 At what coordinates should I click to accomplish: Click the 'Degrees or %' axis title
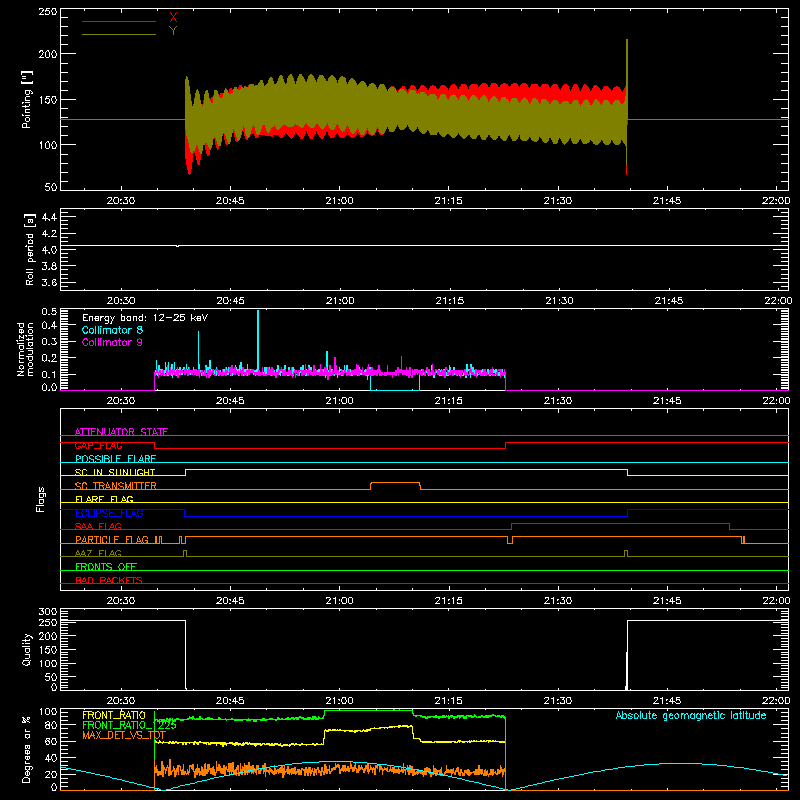[27, 749]
